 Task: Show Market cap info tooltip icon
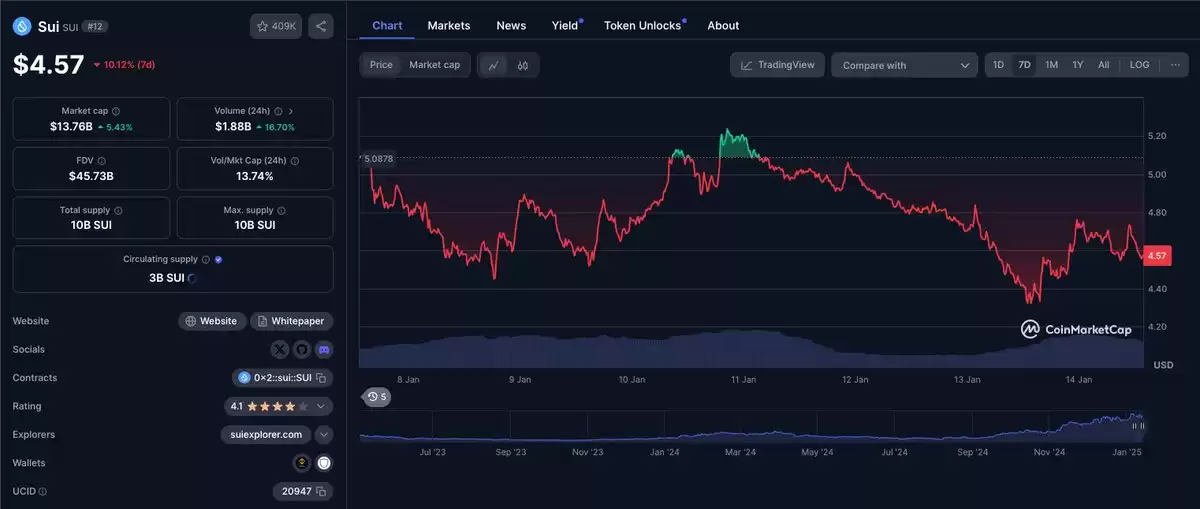point(116,111)
